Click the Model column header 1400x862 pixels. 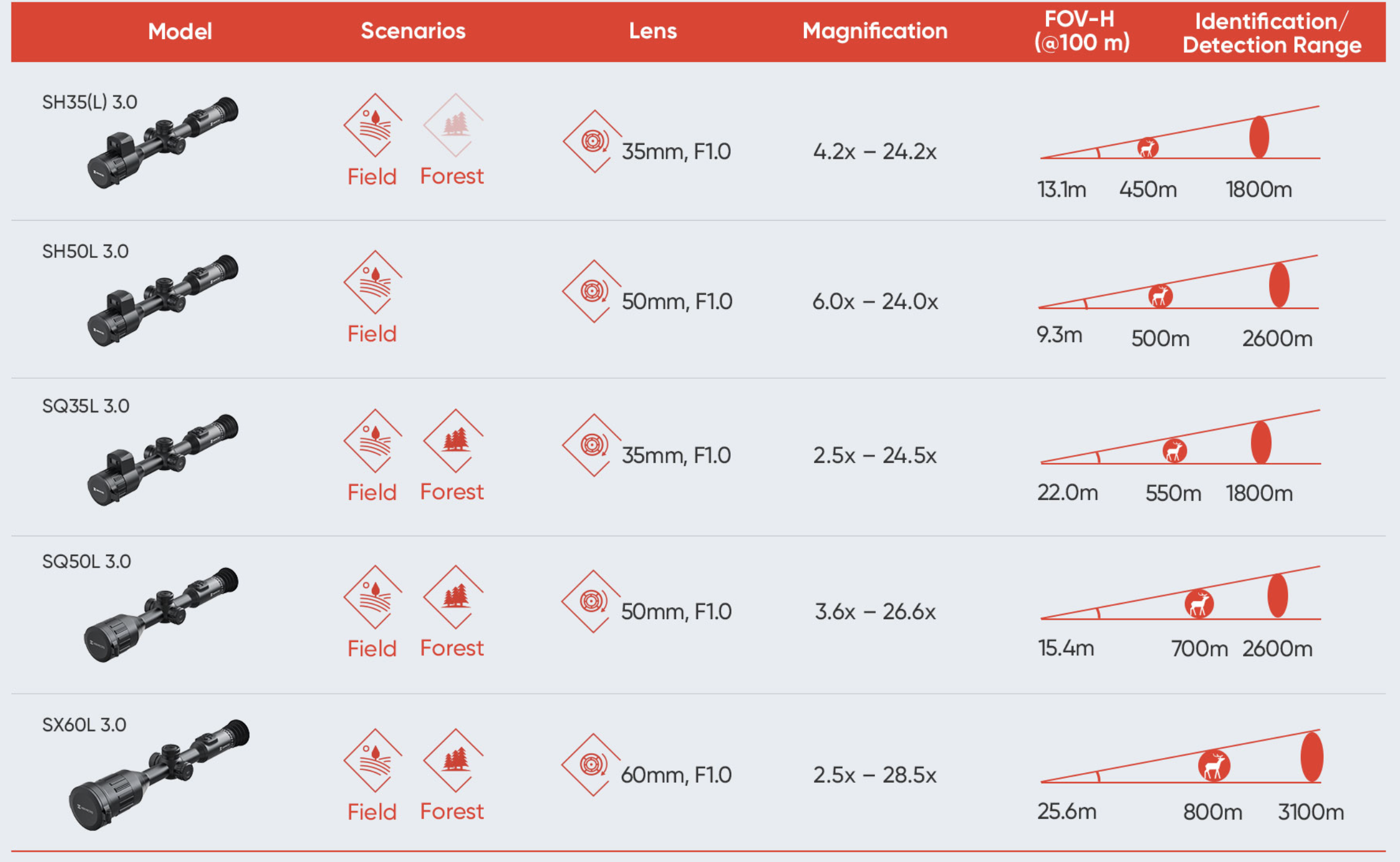click(180, 31)
